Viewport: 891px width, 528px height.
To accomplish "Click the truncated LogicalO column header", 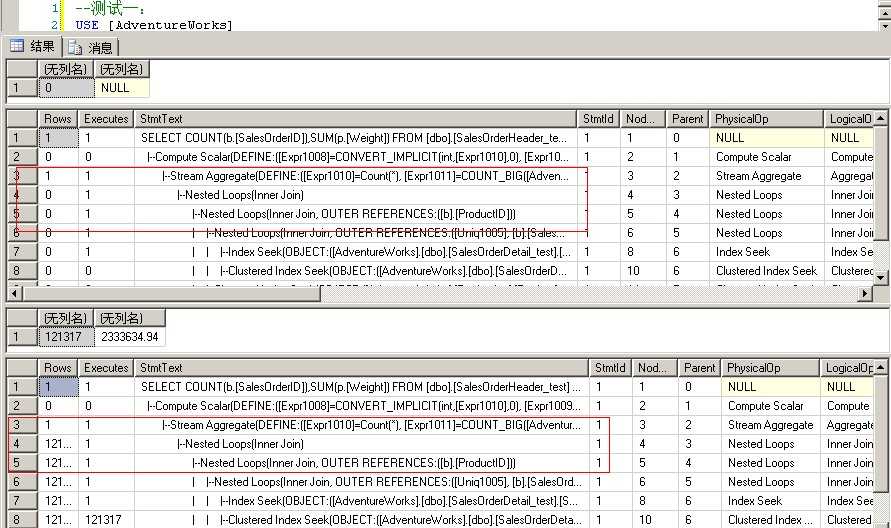I will (850, 119).
